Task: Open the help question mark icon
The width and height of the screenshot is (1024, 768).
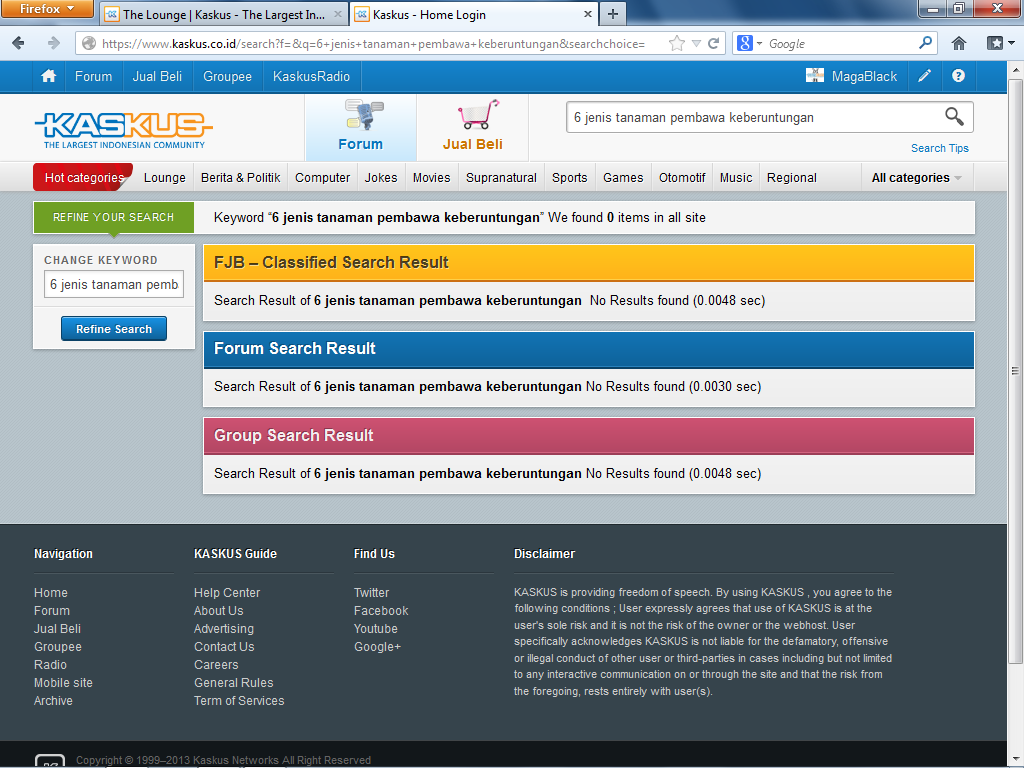Action: point(958,76)
